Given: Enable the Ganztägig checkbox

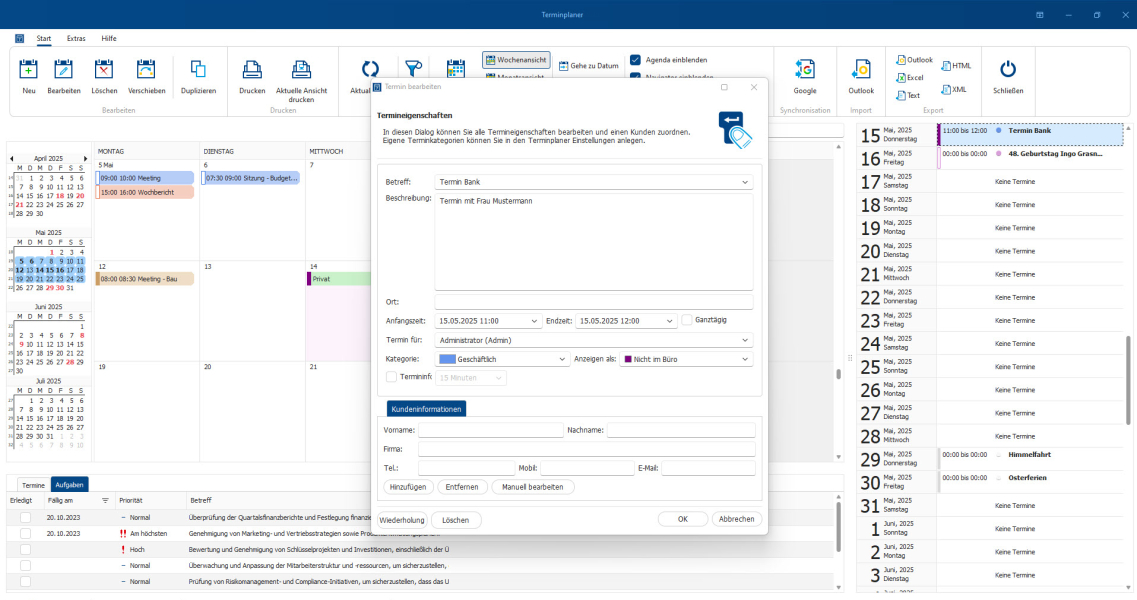Looking at the screenshot, I should coord(687,321).
